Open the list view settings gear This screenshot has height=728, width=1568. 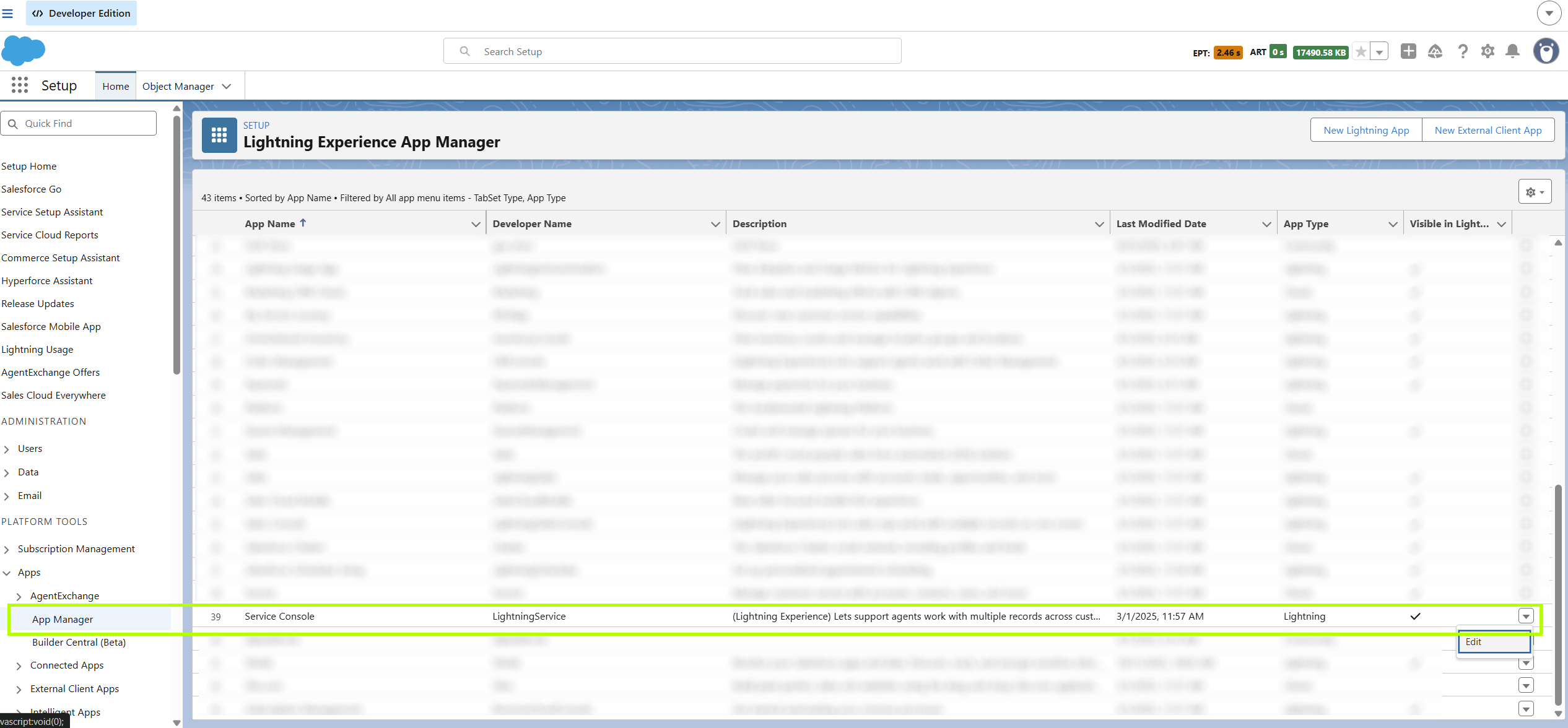point(1535,192)
